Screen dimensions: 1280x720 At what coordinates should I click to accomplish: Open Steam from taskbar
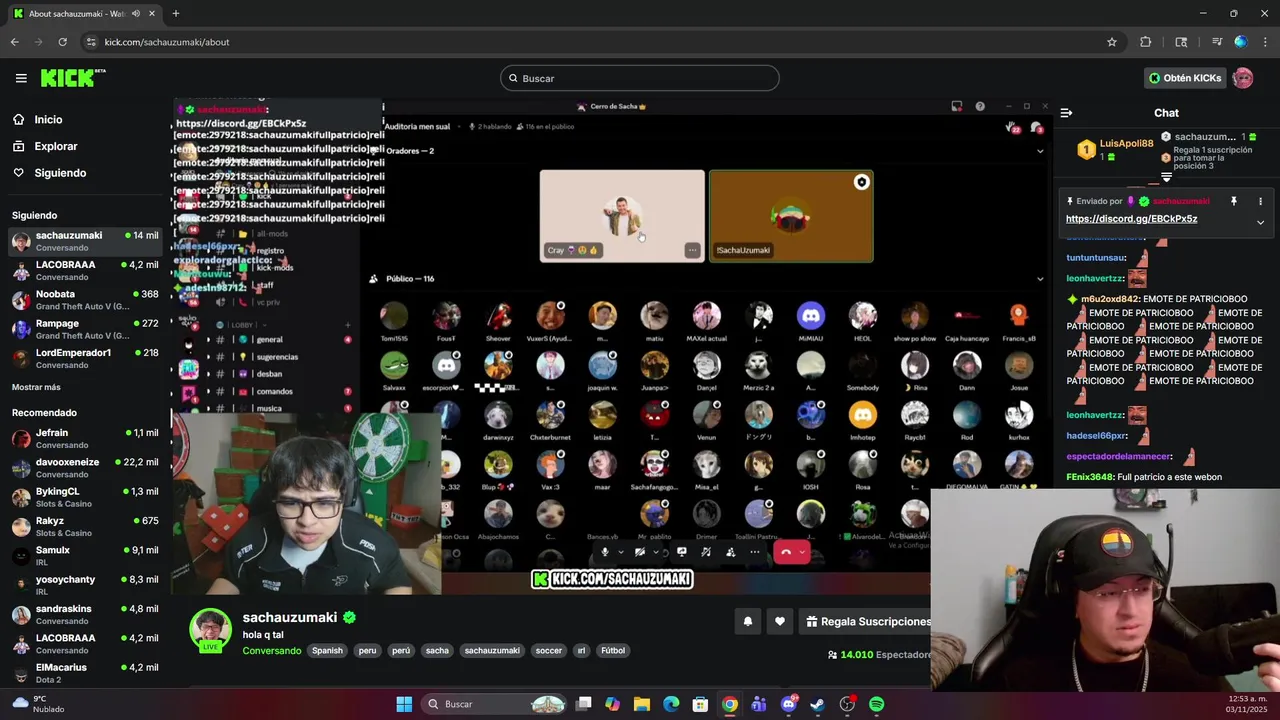pos(818,704)
